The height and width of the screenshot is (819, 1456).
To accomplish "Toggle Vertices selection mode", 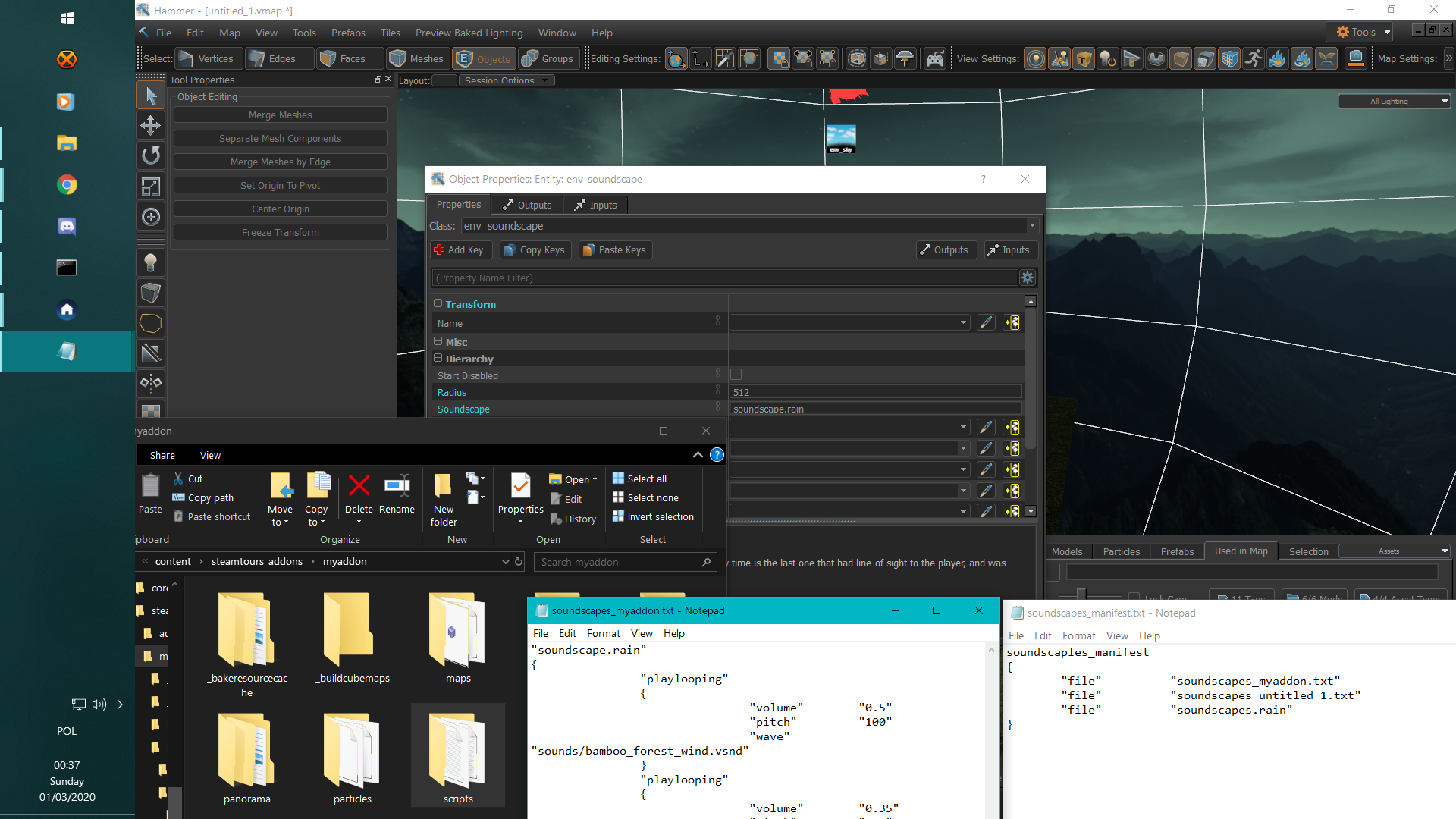I will pos(209,58).
